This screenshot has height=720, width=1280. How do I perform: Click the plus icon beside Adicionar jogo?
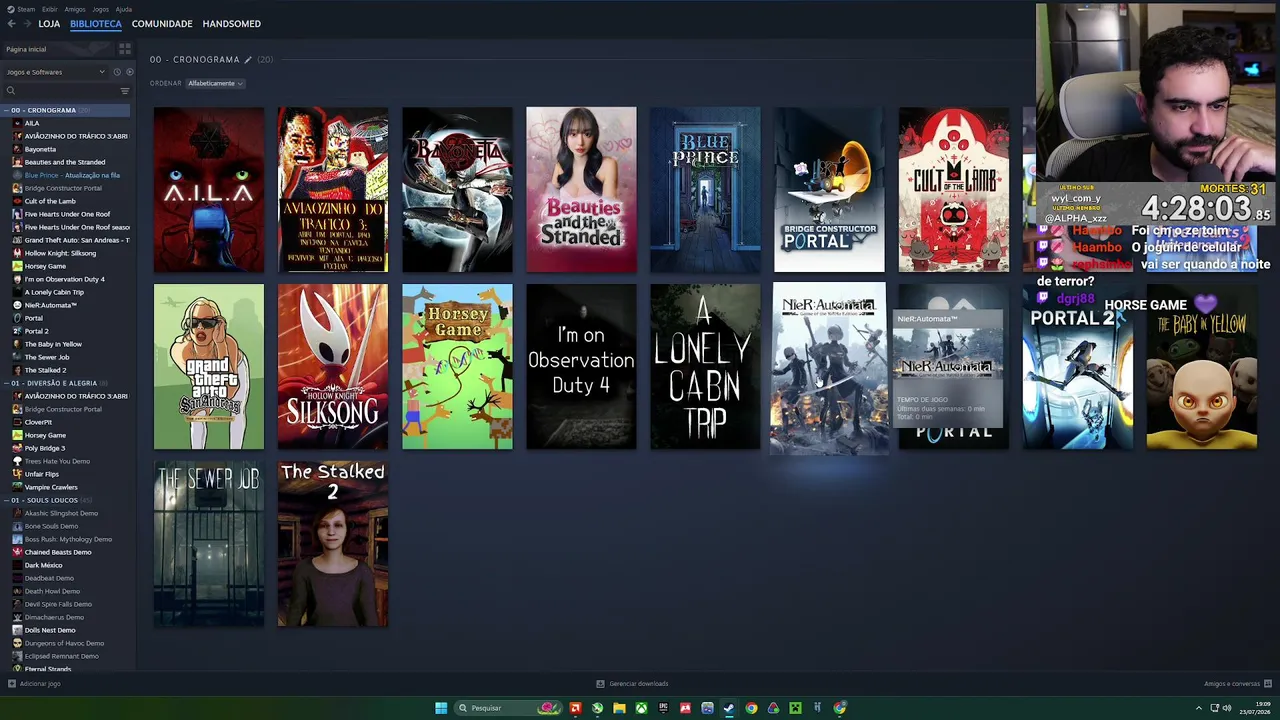[11, 684]
